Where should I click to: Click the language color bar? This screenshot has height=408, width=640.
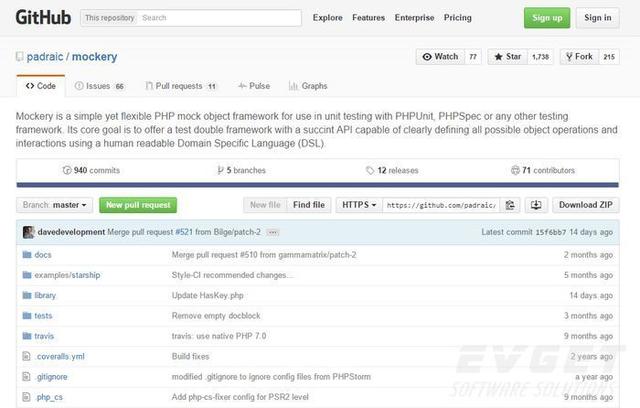tap(318, 185)
